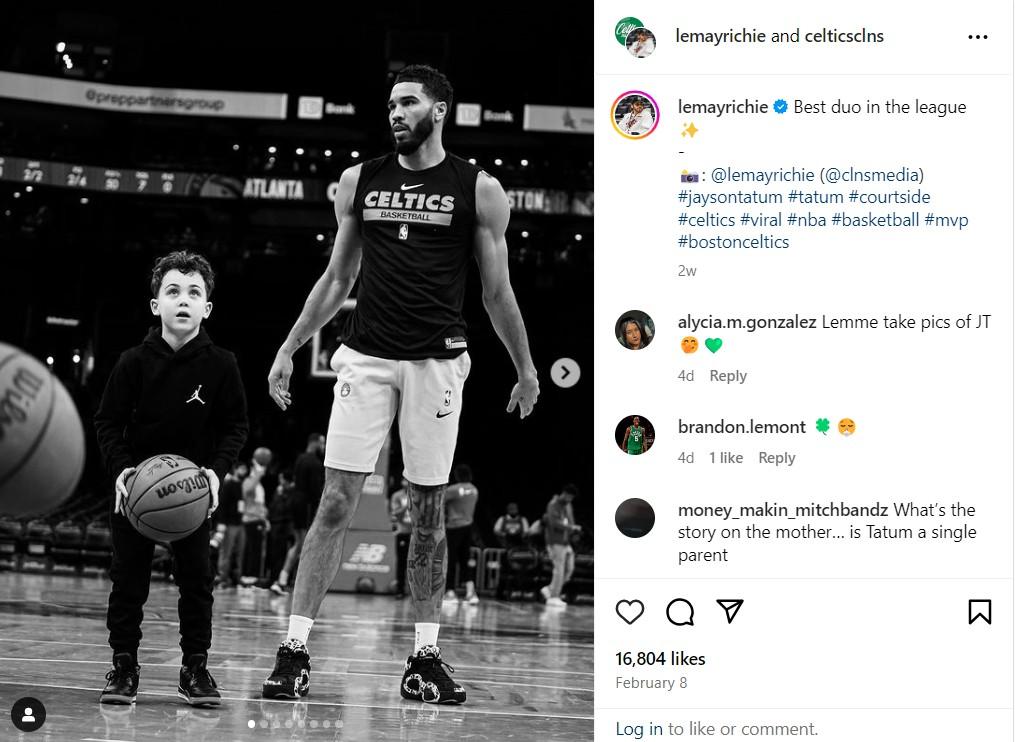Image resolution: width=1015 pixels, height=742 pixels.
Task: Open the comment bubble icon
Action: click(680, 611)
